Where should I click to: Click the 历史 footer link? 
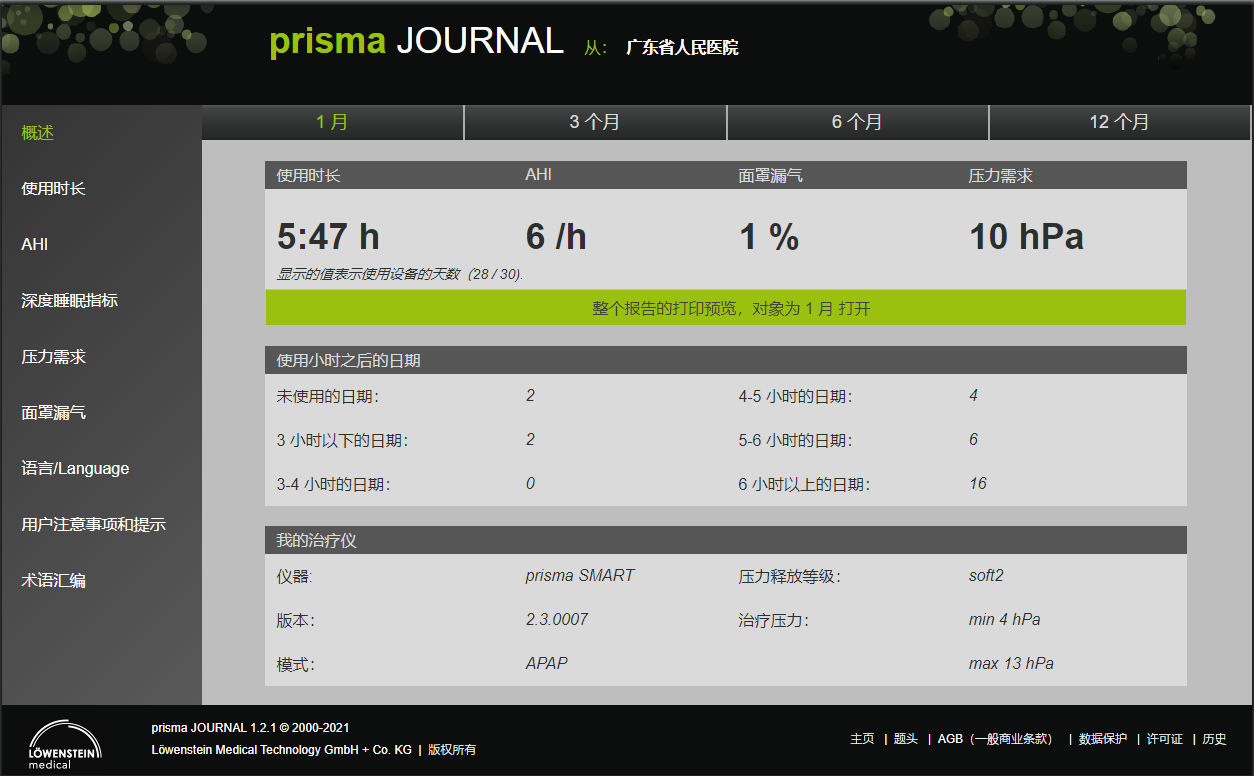click(x=1214, y=739)
